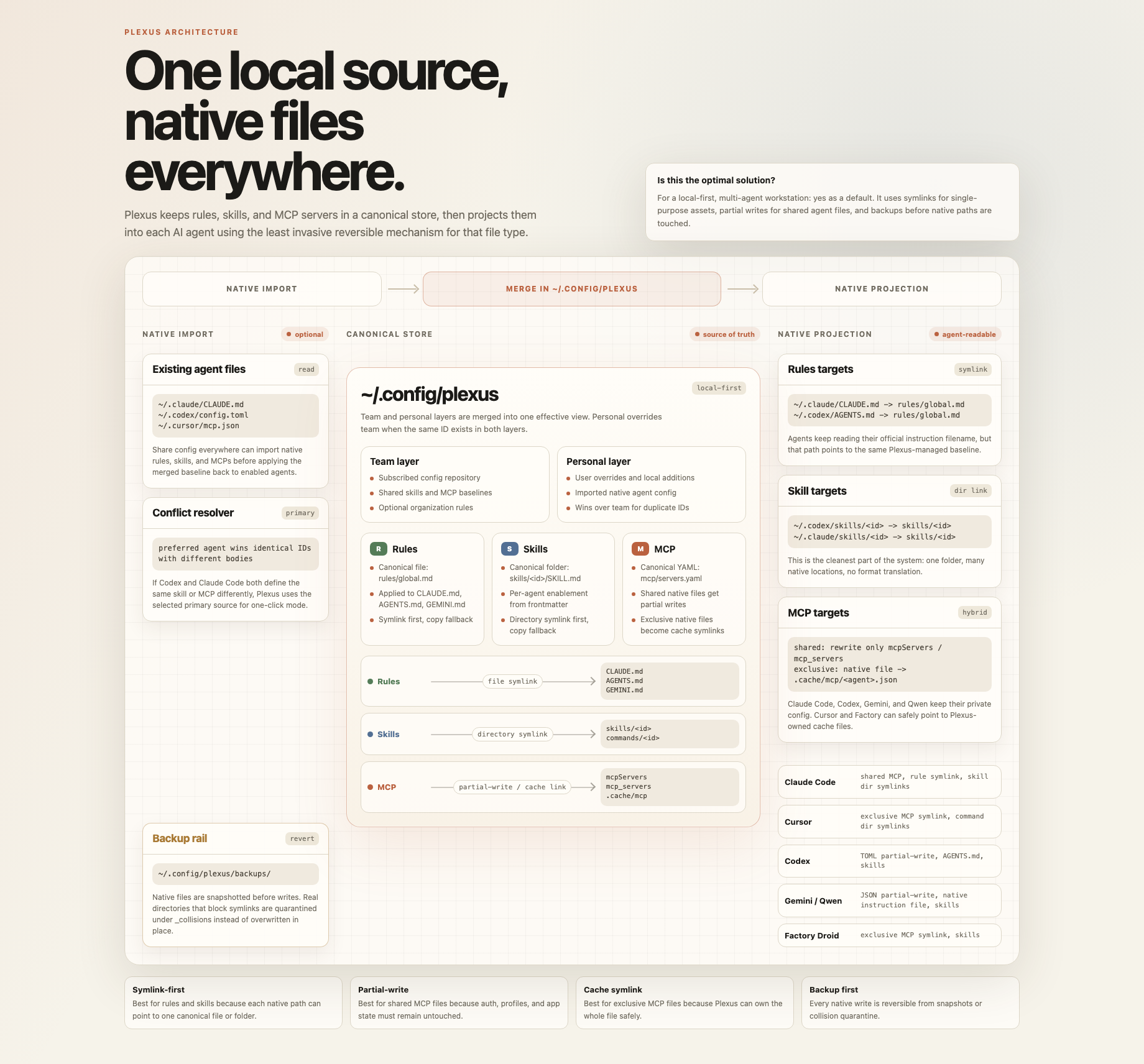Click the read tag on Existing agent files
Viewport: 1144px width, 1064px height.
[307, 369]
